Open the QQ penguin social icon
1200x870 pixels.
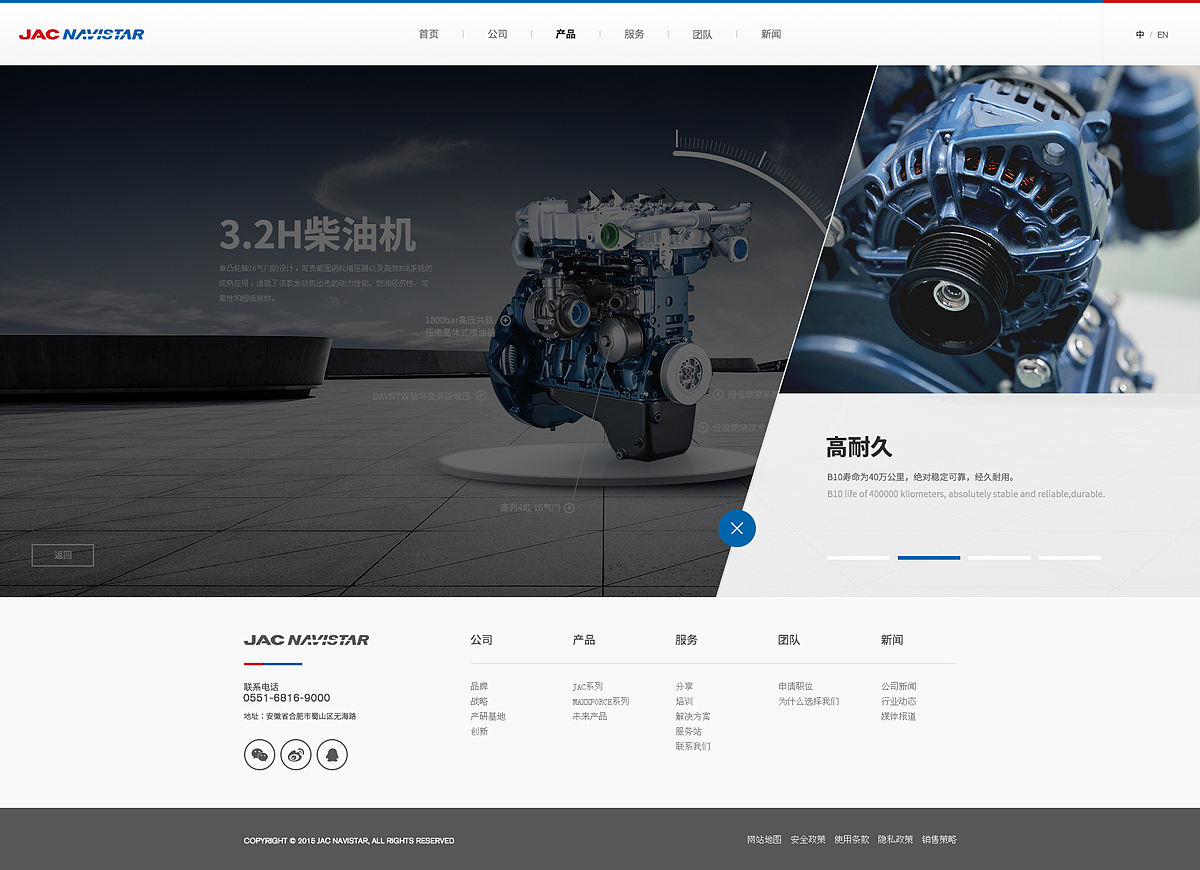click(x=332, y=754)
